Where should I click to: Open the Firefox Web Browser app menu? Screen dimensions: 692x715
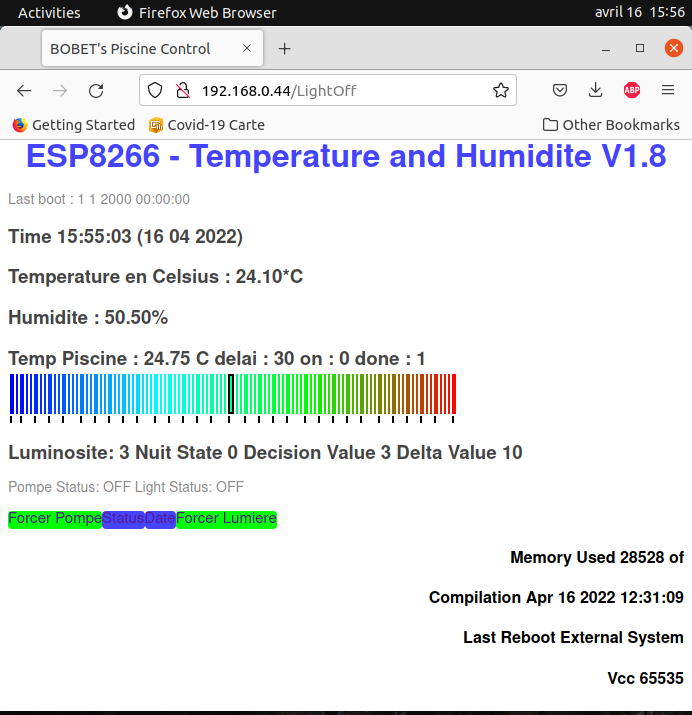tap(197, 13)
